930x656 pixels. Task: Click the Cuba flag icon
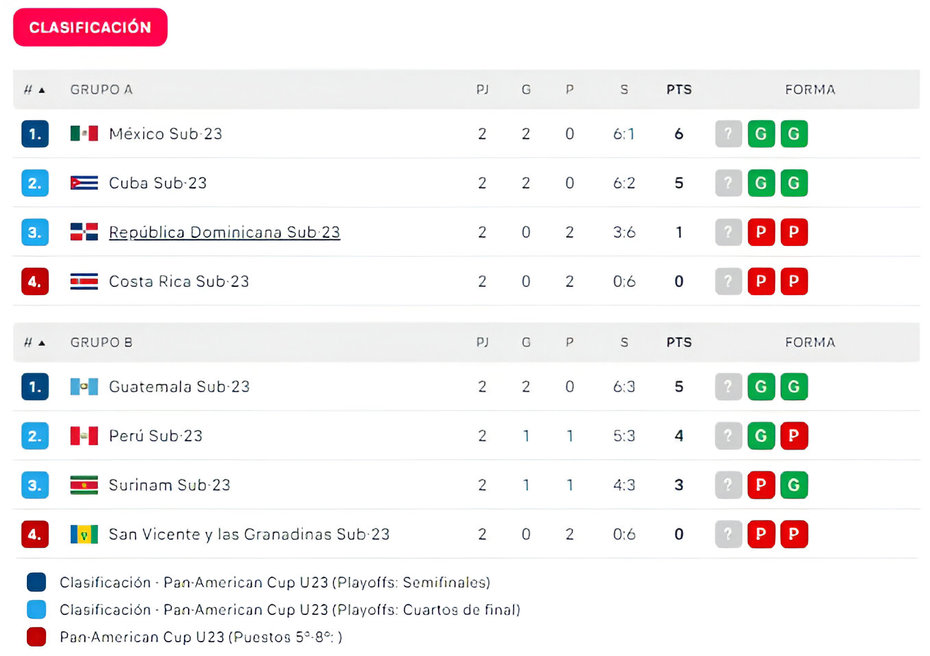point(84,183)
